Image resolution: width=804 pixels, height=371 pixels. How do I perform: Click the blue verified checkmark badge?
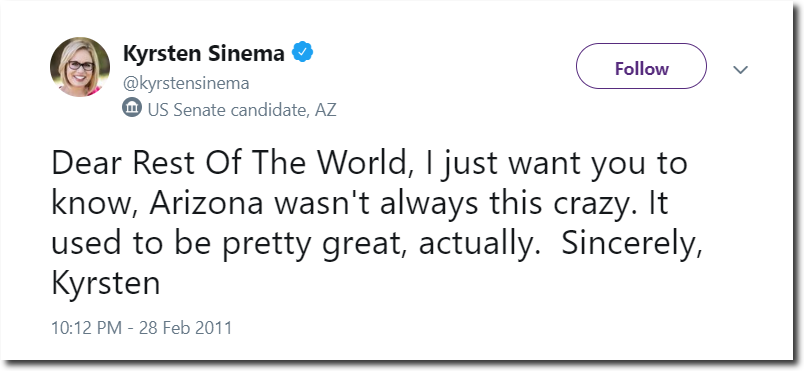tap(303, 53)
